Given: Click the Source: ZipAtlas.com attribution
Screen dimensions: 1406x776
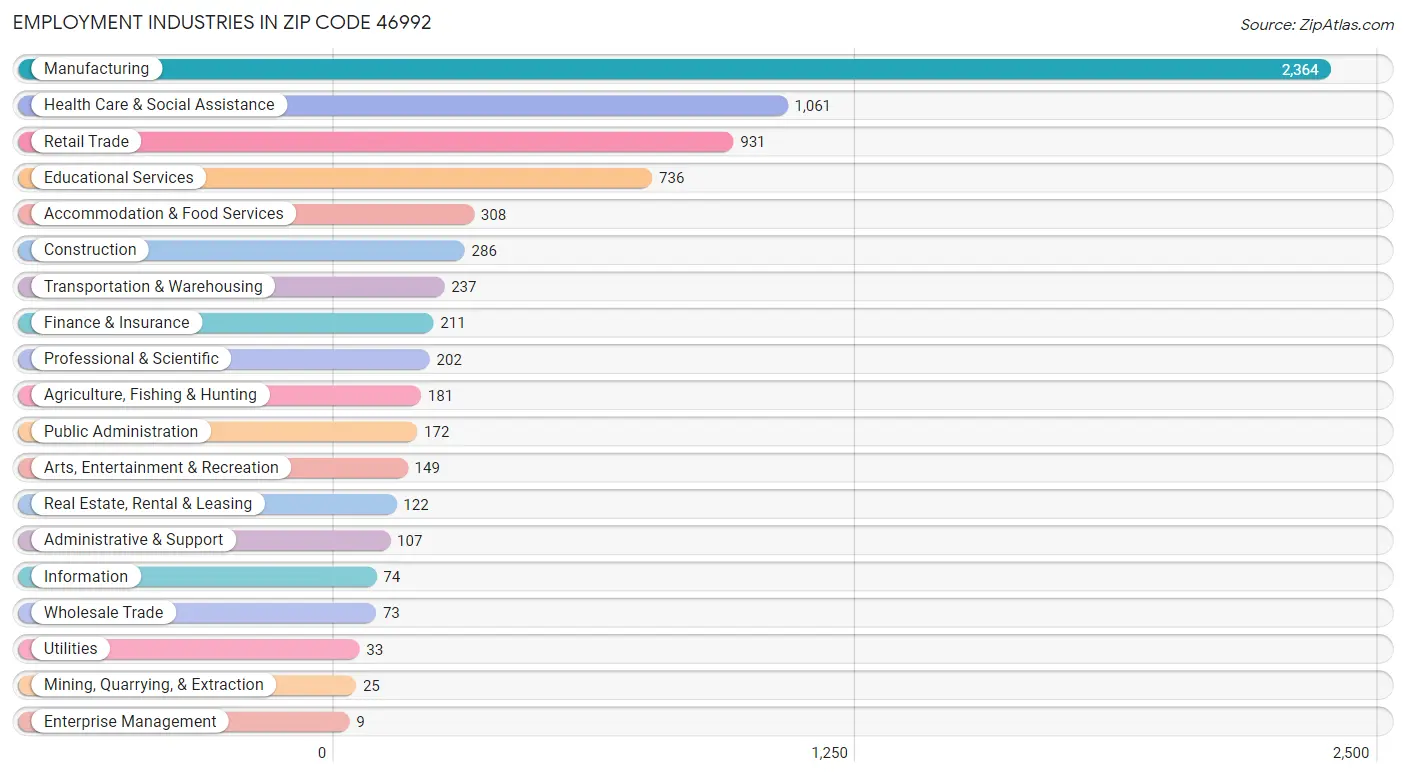Looking at the screenshot, I should (x=1316, y=25).
